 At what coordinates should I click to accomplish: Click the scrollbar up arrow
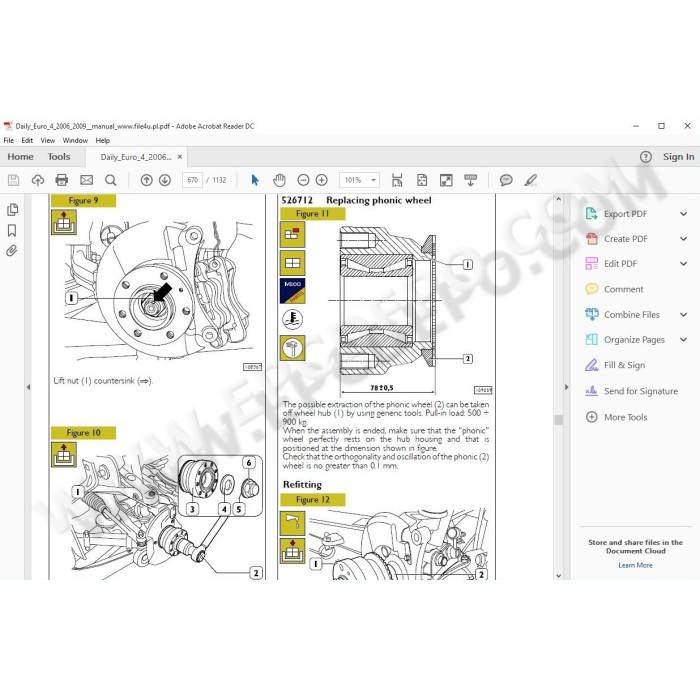point(558,199)
